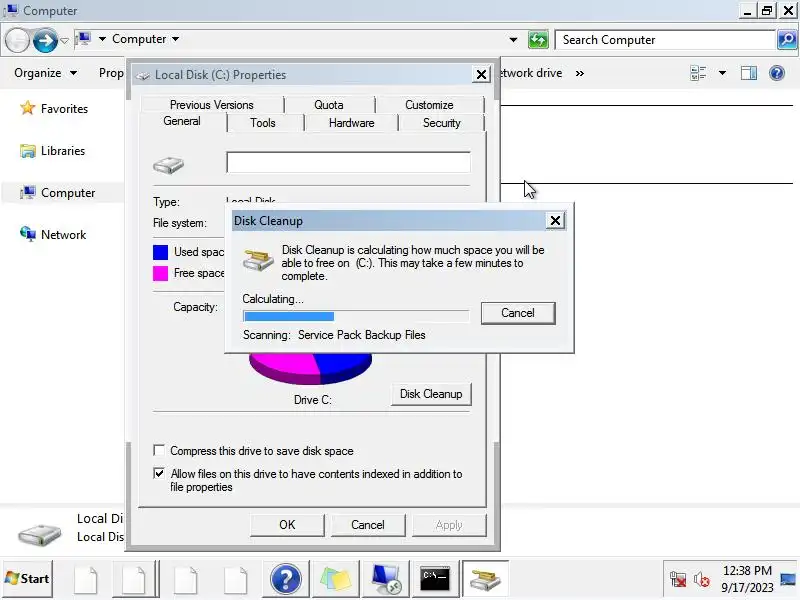
Task: Click the taskbar clock showing 12:38 PM
Action: (x=747, y=579)
